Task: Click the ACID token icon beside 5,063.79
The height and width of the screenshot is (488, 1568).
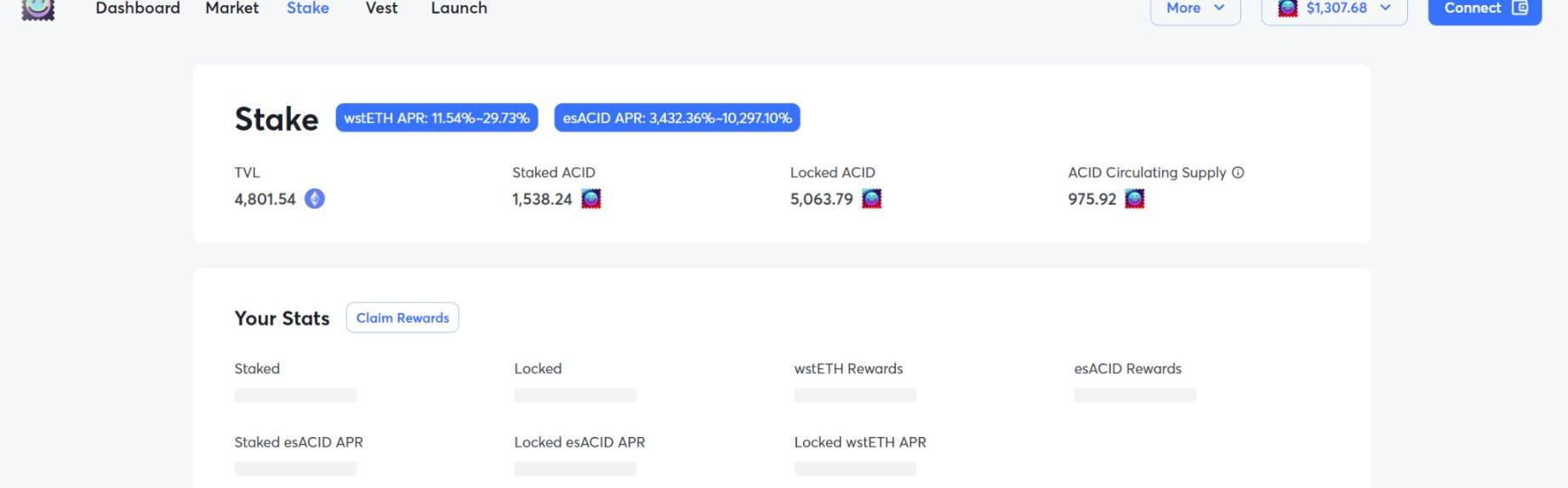Action: tap(871, 199)
